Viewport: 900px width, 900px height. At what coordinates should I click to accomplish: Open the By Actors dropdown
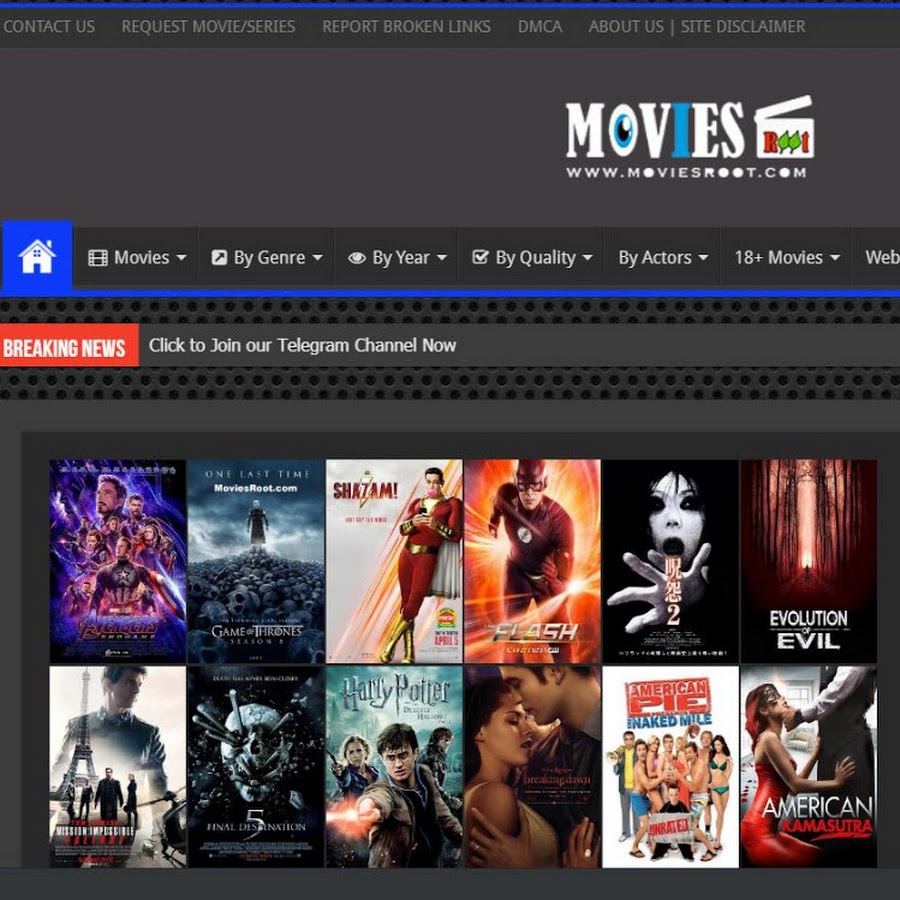coord(662,258)
